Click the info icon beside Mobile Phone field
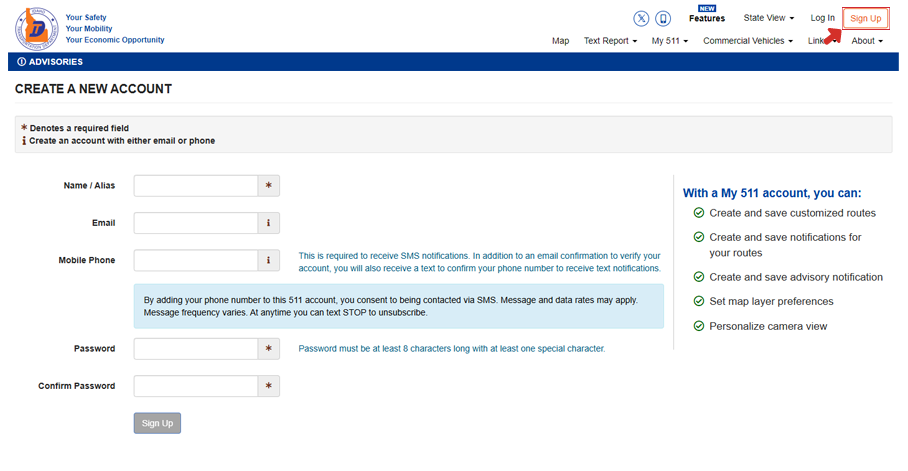Screen dimensions: 908x471 tap(269, 260)
